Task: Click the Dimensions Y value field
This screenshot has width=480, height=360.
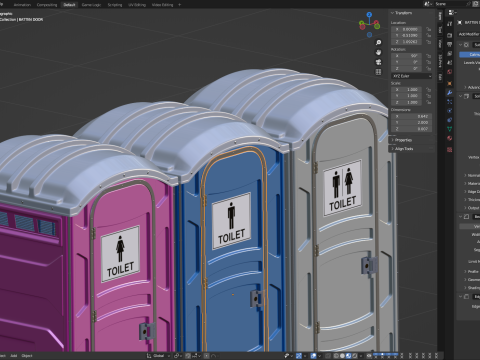Action: tap(412, 122)
